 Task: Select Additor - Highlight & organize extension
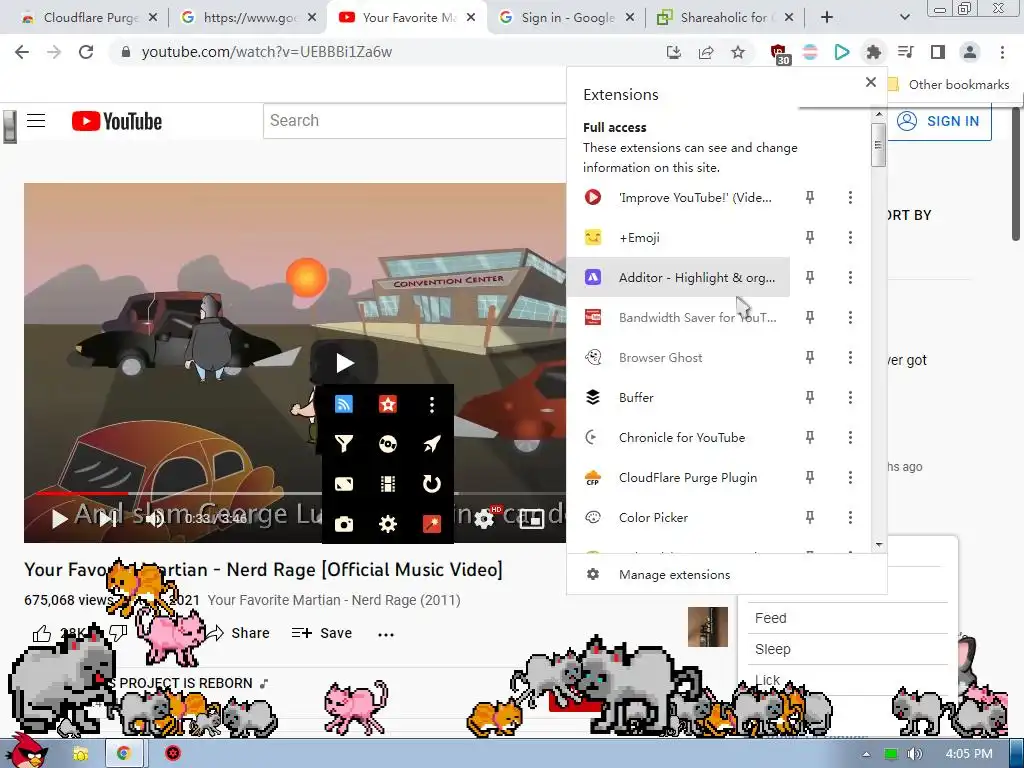[x=679, y=278]
